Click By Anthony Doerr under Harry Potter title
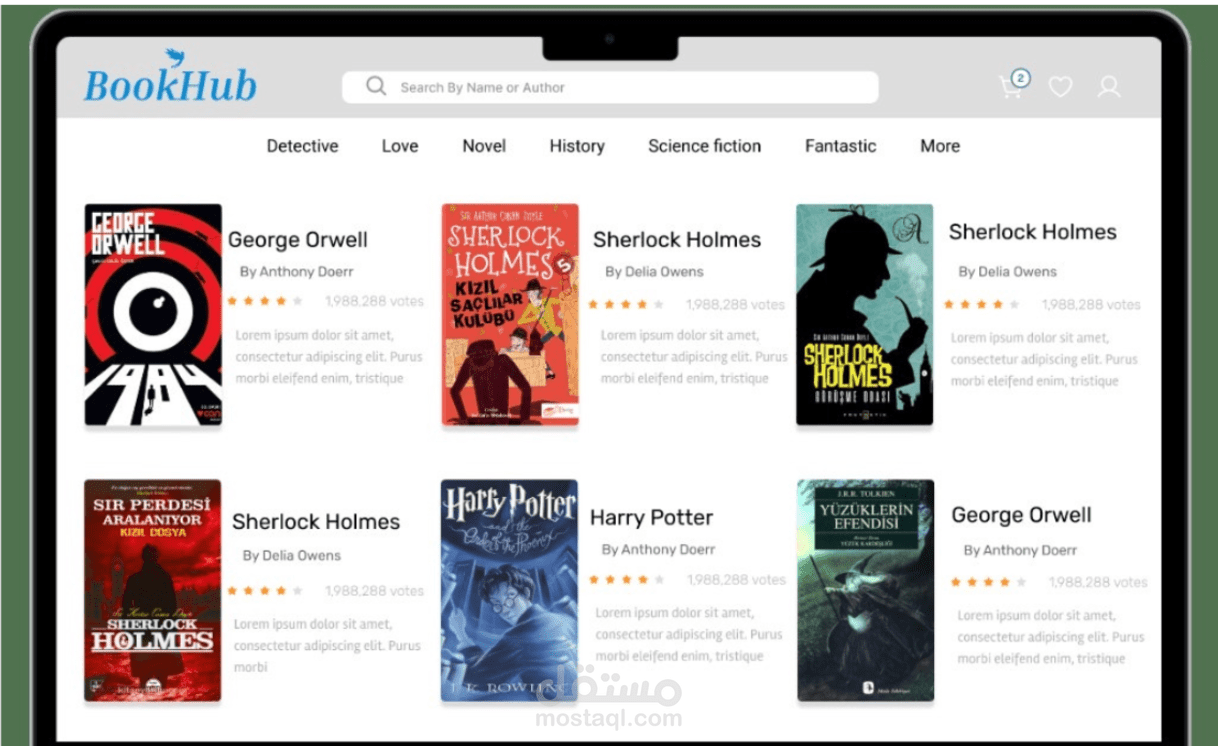Image resolution: width=1218 pixels, height=746 pixels. tap(658, 550)
